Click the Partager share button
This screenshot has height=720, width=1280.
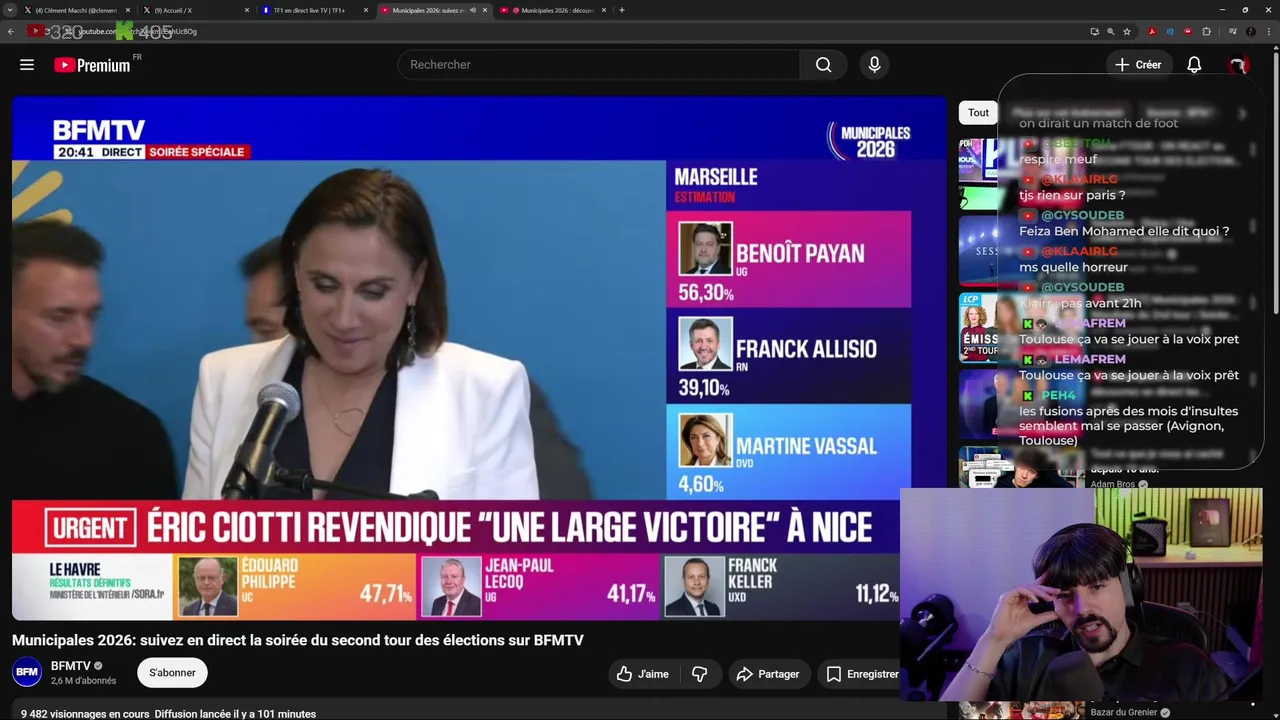click(768, 674)
